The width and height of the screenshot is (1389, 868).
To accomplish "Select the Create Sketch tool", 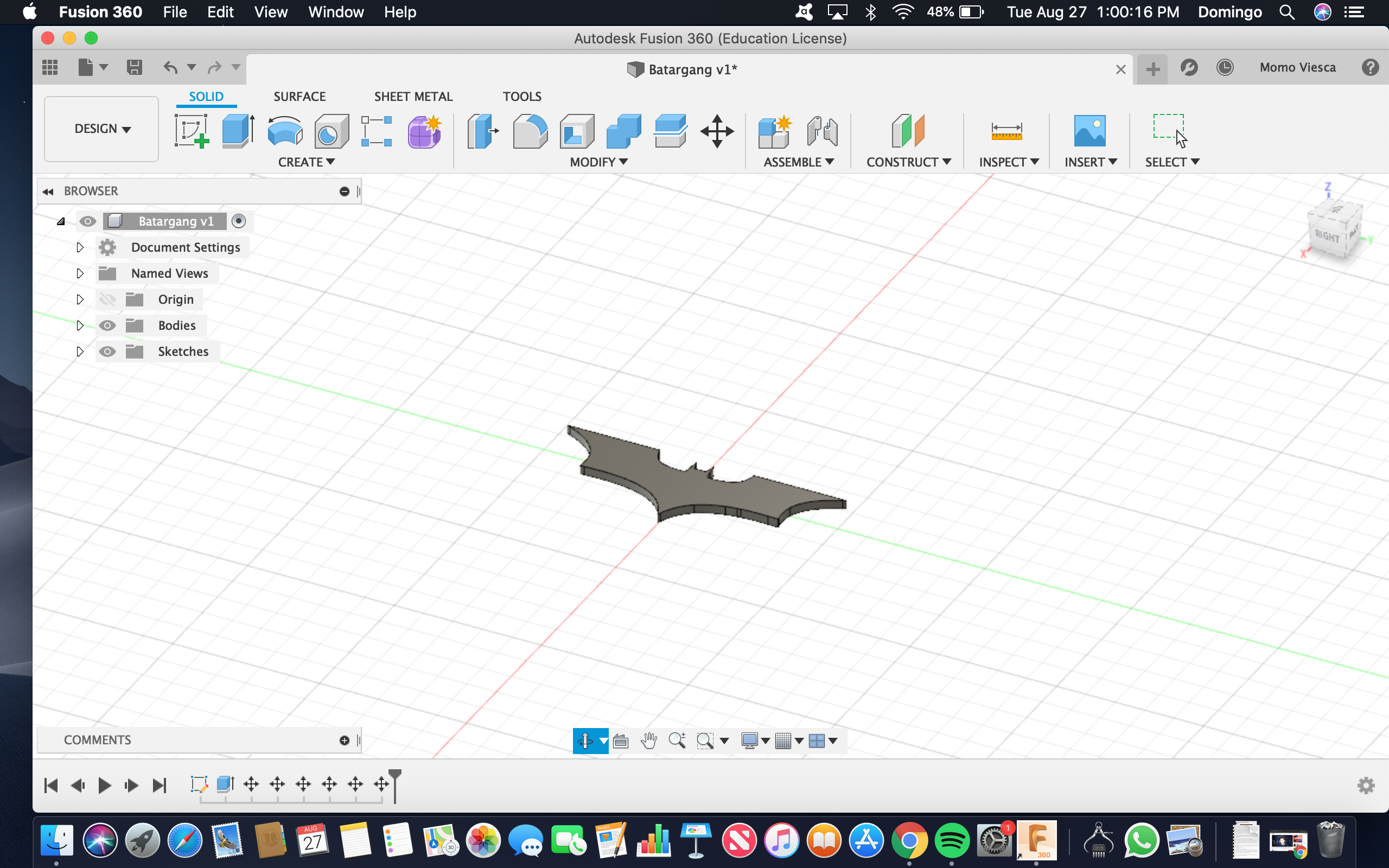I will click(192, 131).
